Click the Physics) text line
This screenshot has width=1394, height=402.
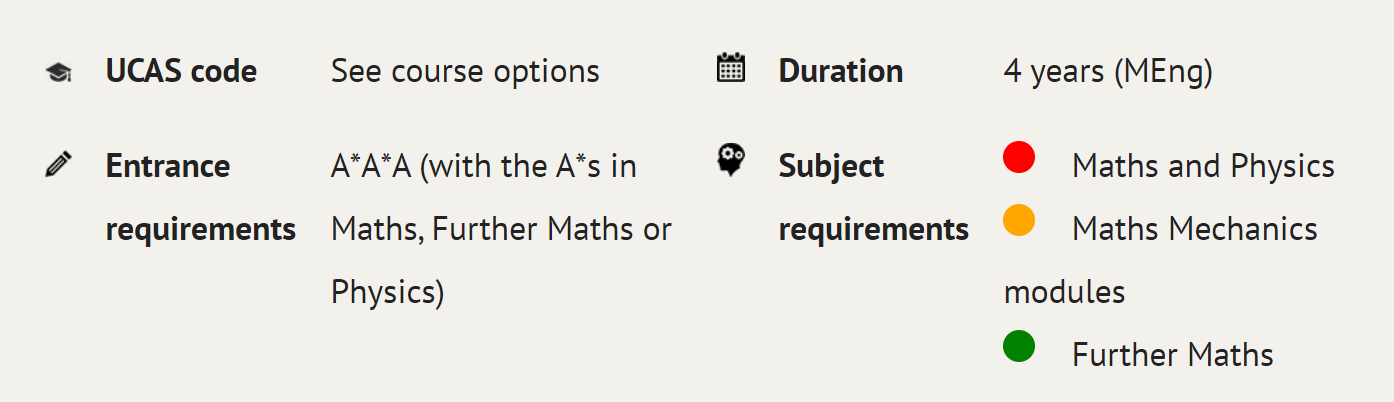(388, 292)
